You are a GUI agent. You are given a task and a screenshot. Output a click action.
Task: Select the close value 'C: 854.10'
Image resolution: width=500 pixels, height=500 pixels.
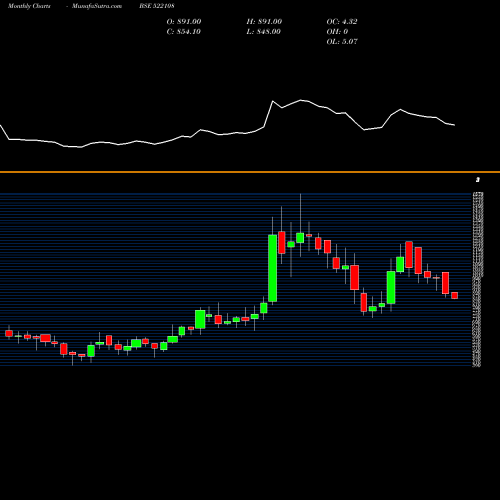pyautogui.click(x=184, y=32)
